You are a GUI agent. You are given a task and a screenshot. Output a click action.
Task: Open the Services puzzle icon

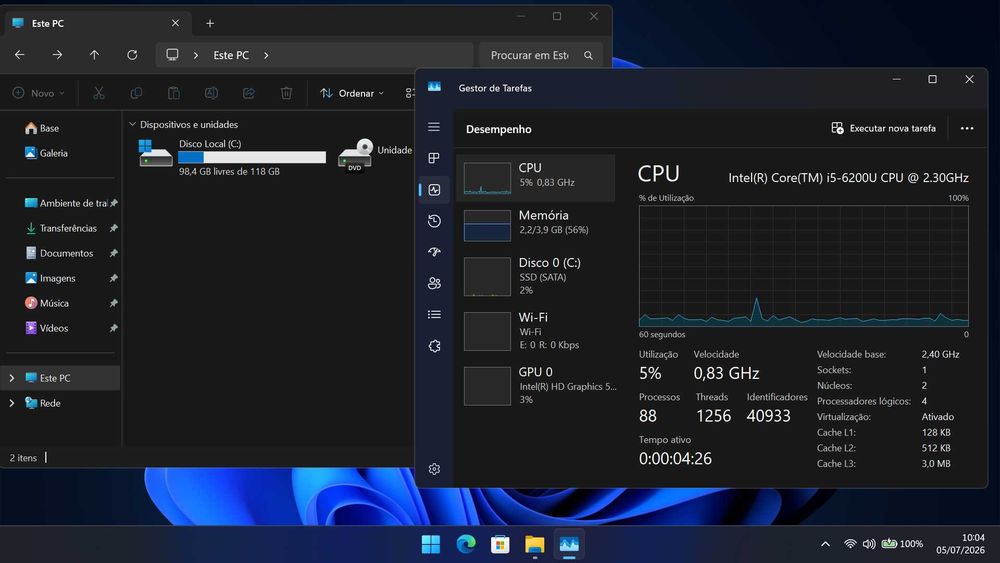pyautogui.click(x=434, y=346)
